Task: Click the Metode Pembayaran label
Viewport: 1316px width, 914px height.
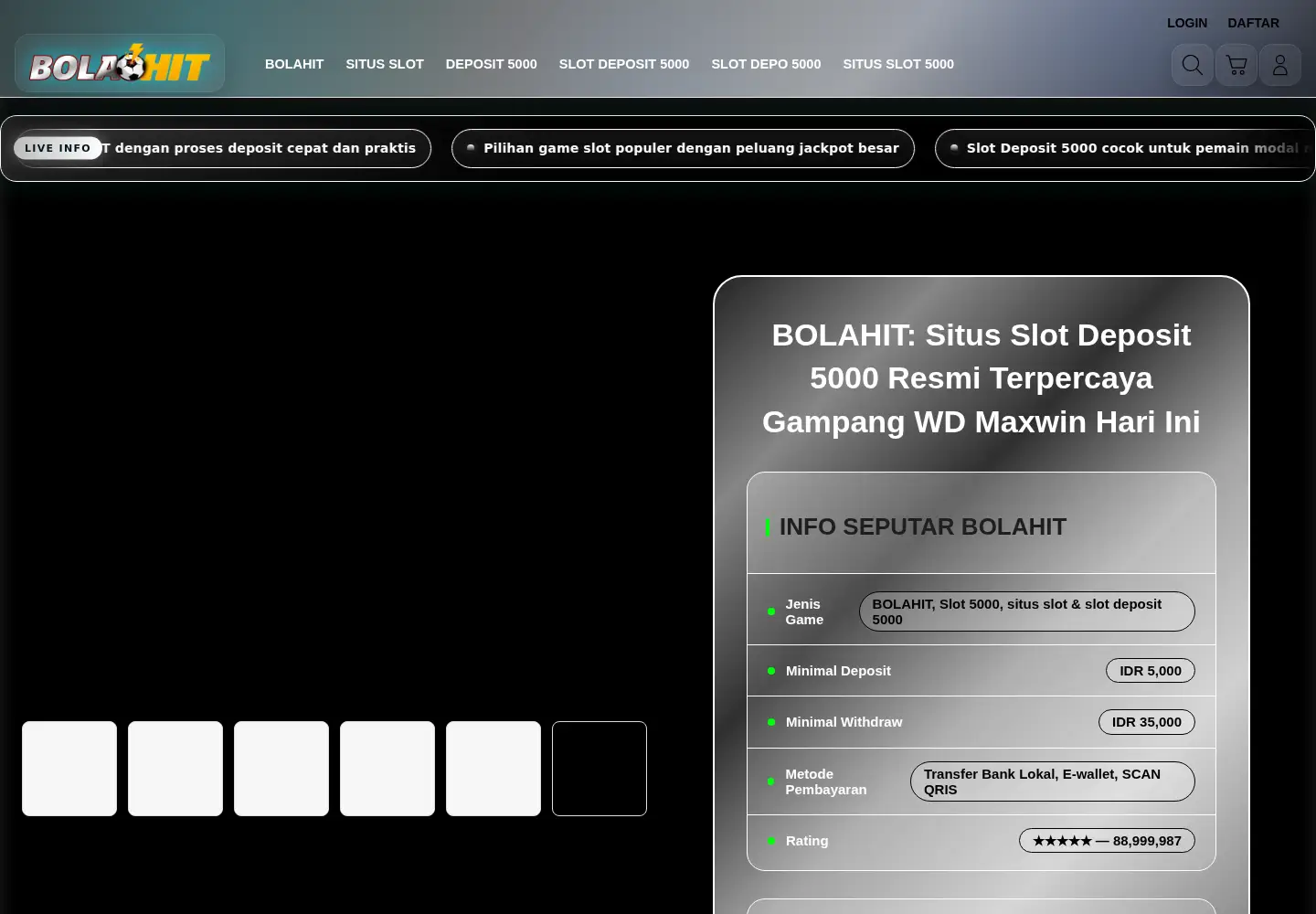Action: (826, 781)
